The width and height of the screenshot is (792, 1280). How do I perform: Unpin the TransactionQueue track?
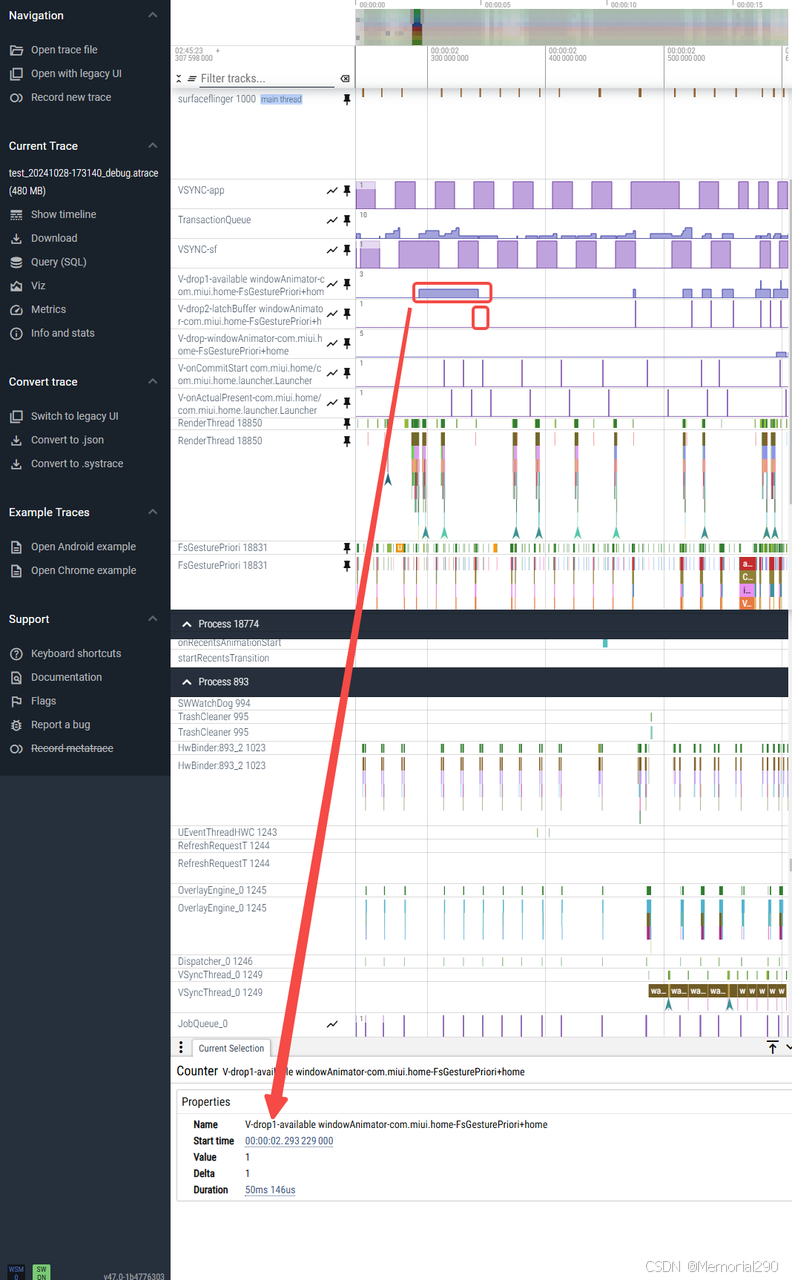tap(347, 220)
